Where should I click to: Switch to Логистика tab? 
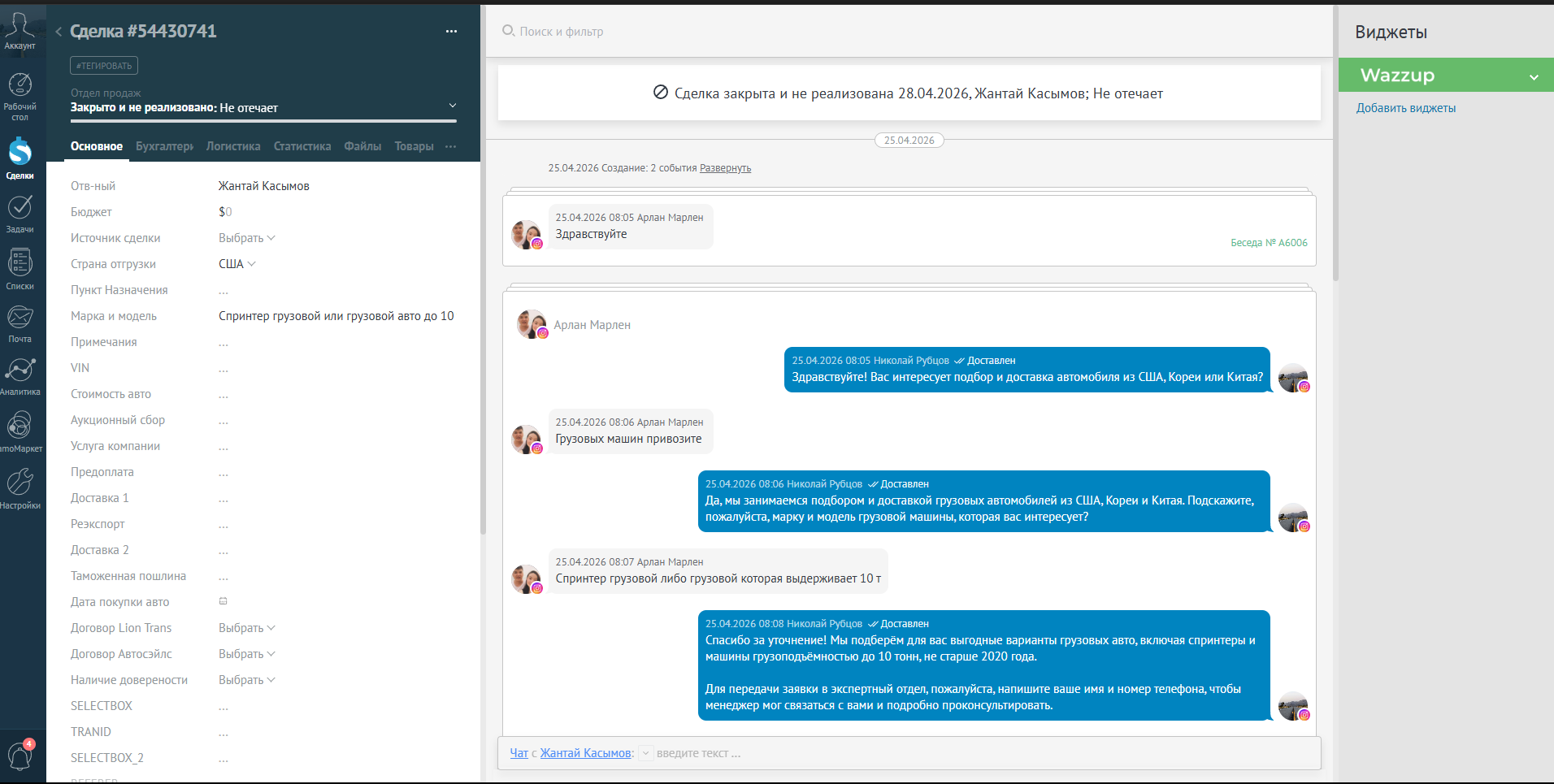(x=233, y=146)
